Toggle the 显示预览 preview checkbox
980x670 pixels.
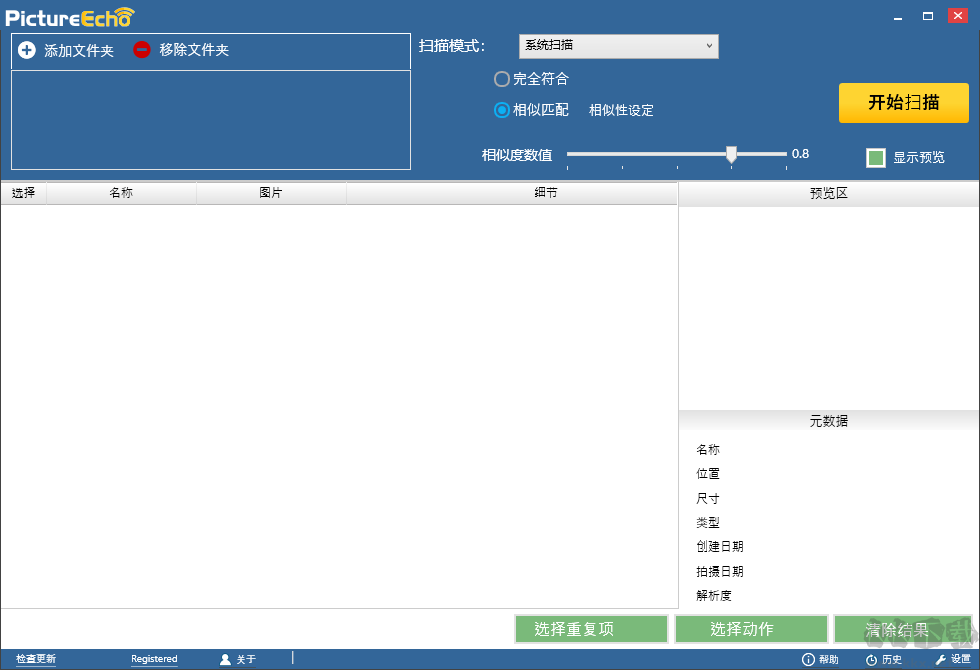coord(876,157)
